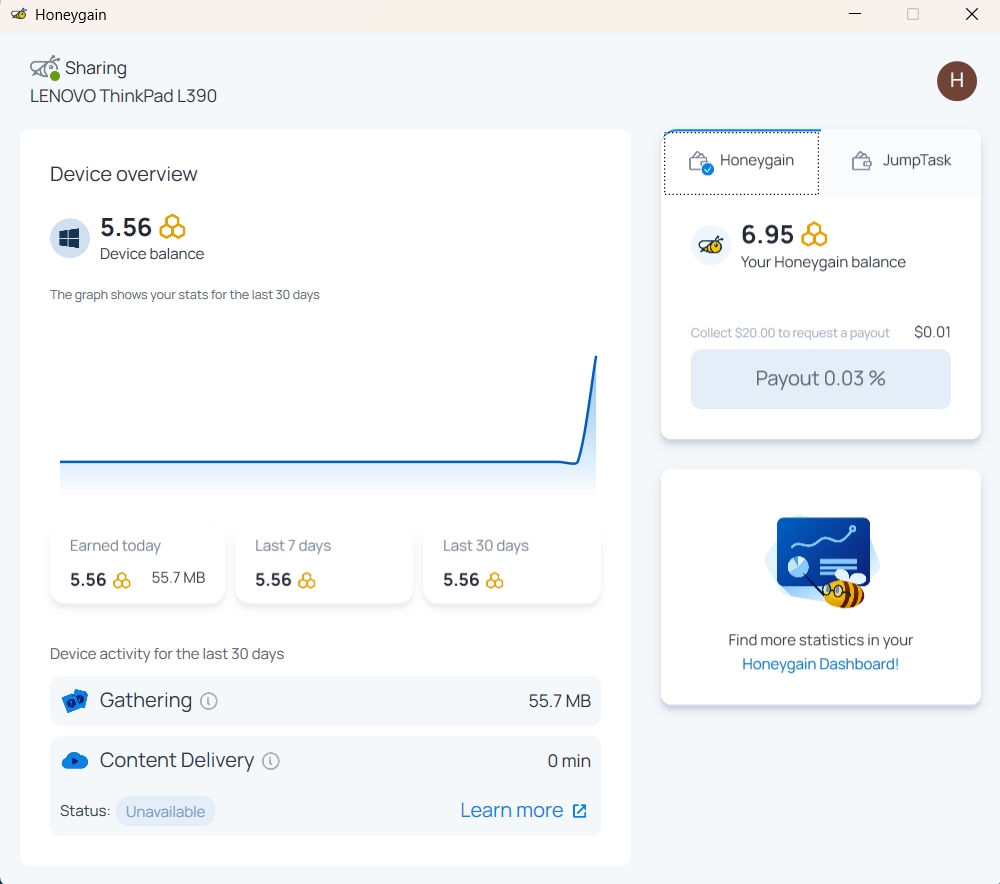1000x884 pixels.
Task: Click the Honeygain app icon in title bar
Action: point(19,14)
